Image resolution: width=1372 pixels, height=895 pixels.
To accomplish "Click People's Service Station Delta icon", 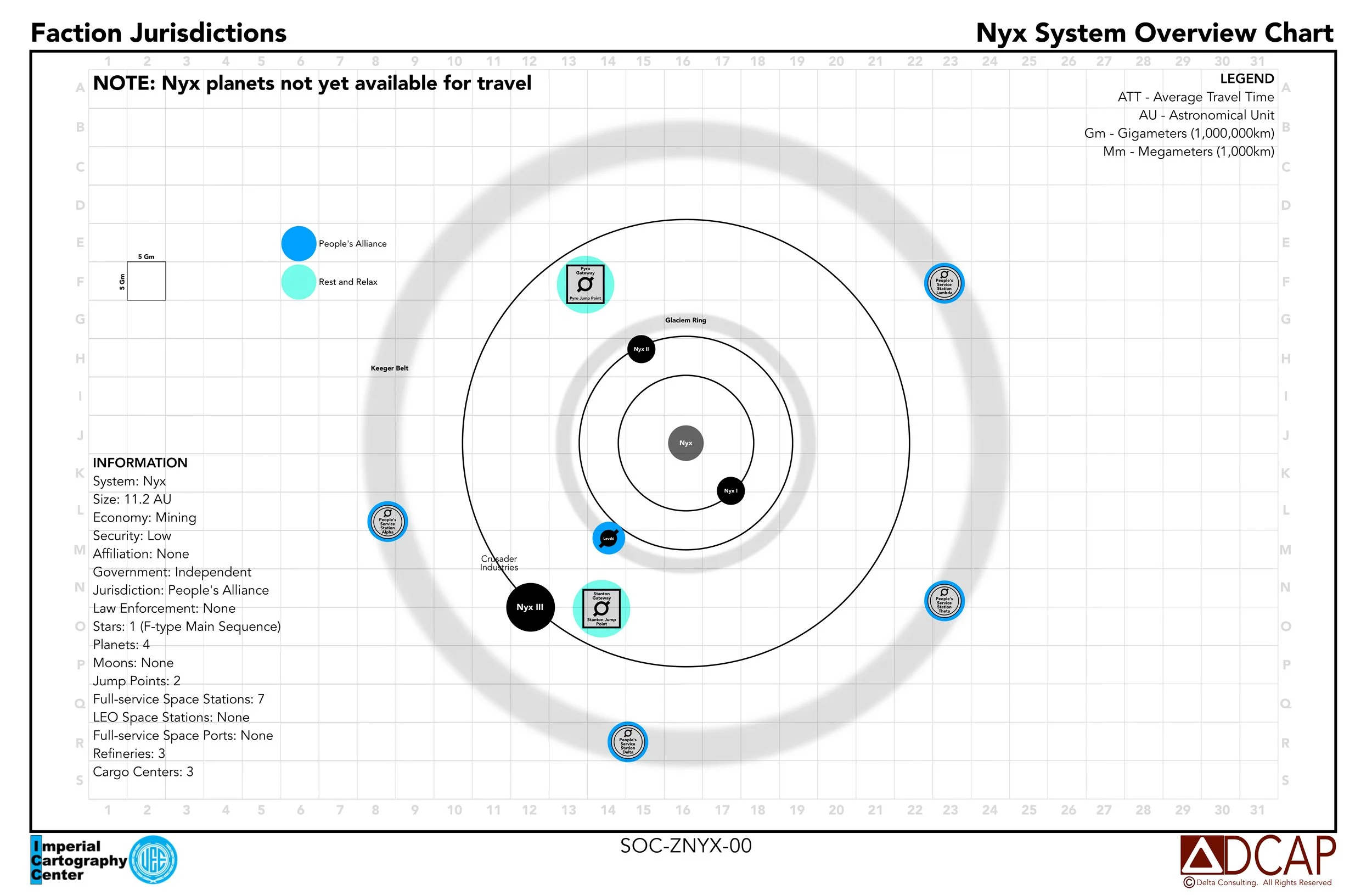I will [x=628, y=742].
